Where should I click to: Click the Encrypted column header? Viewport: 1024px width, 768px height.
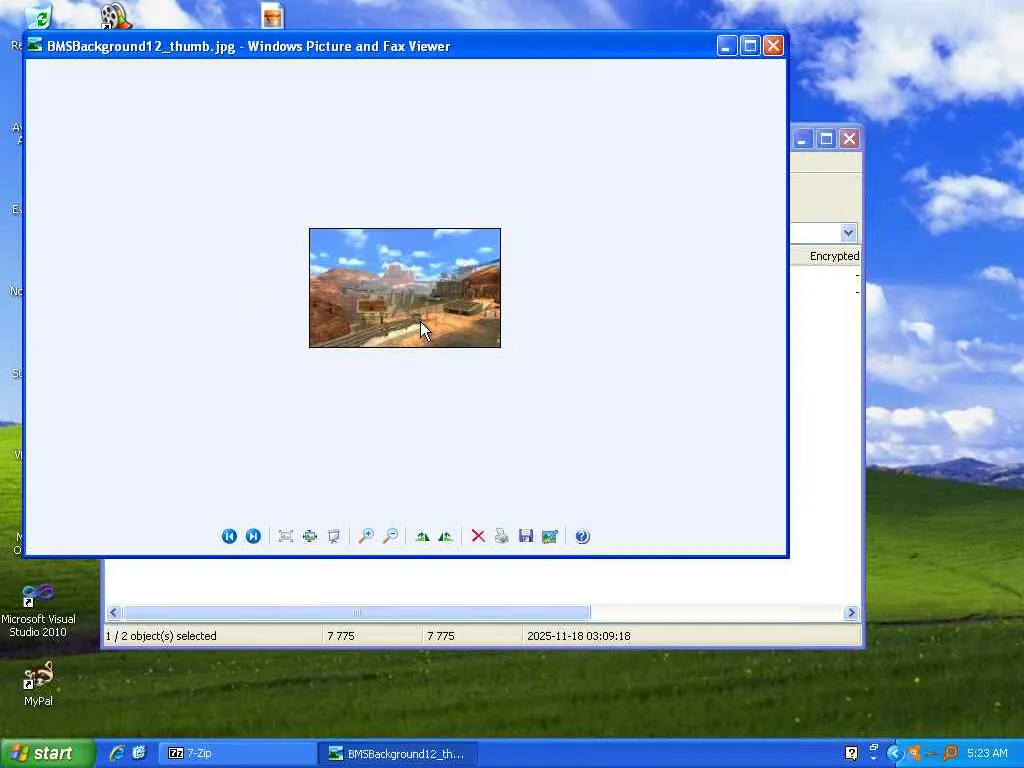[834, 256]
